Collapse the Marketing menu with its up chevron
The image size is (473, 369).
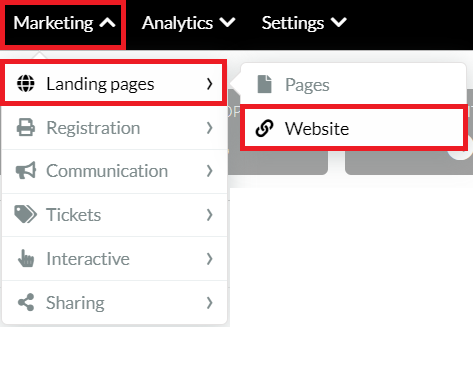(107, 23)
